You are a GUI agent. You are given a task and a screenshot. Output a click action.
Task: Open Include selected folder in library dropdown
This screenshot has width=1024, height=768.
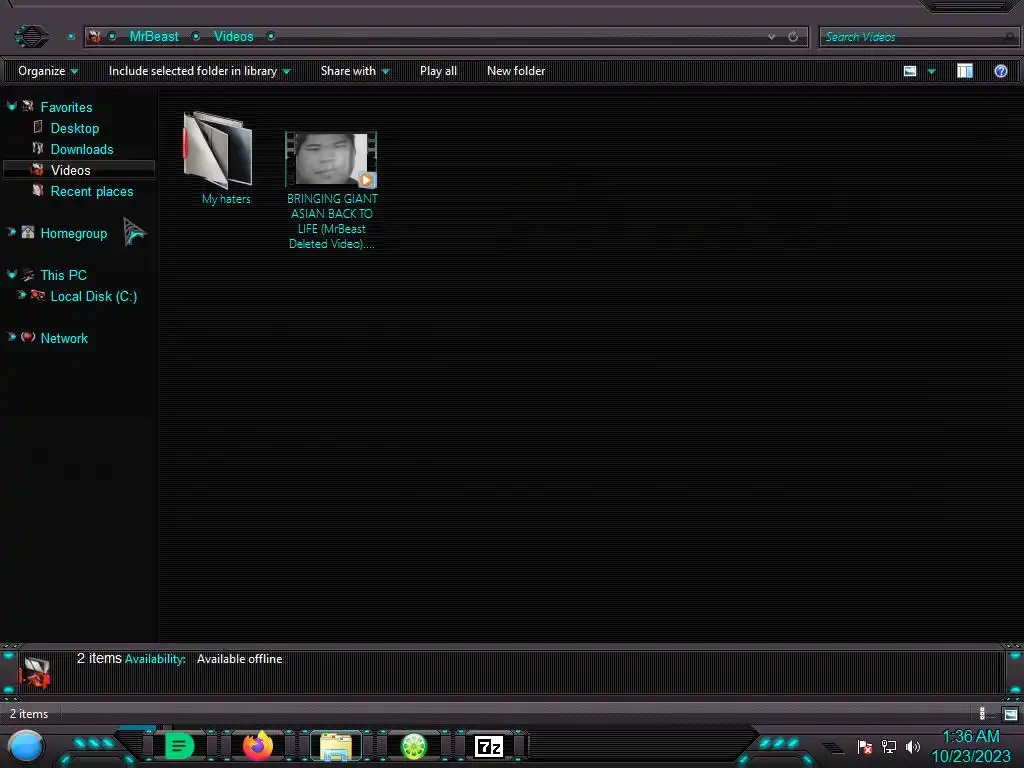(x=199, y=71)
